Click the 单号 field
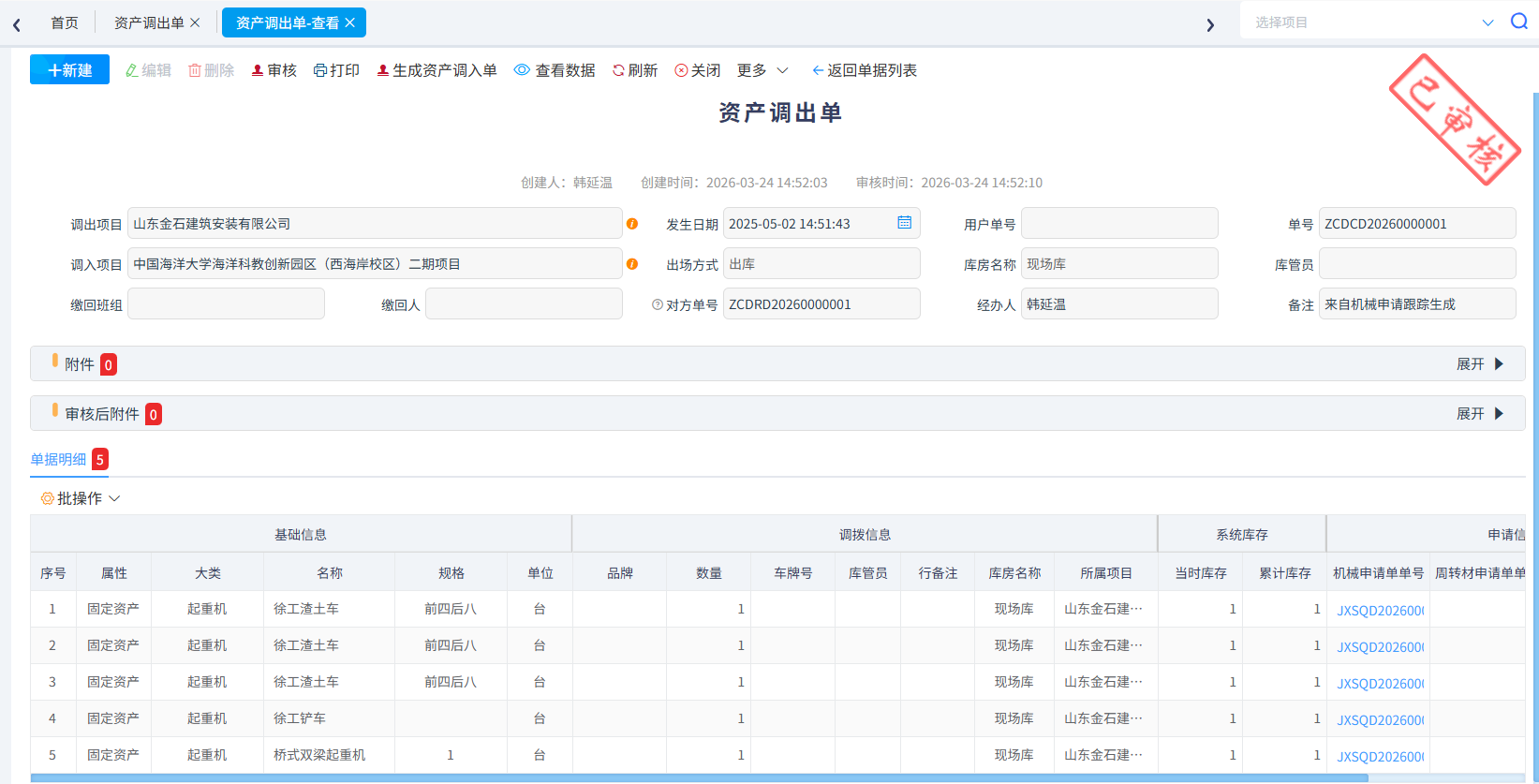The height and width of the screenshot is (784, 1539). [x=1417, y=224]
